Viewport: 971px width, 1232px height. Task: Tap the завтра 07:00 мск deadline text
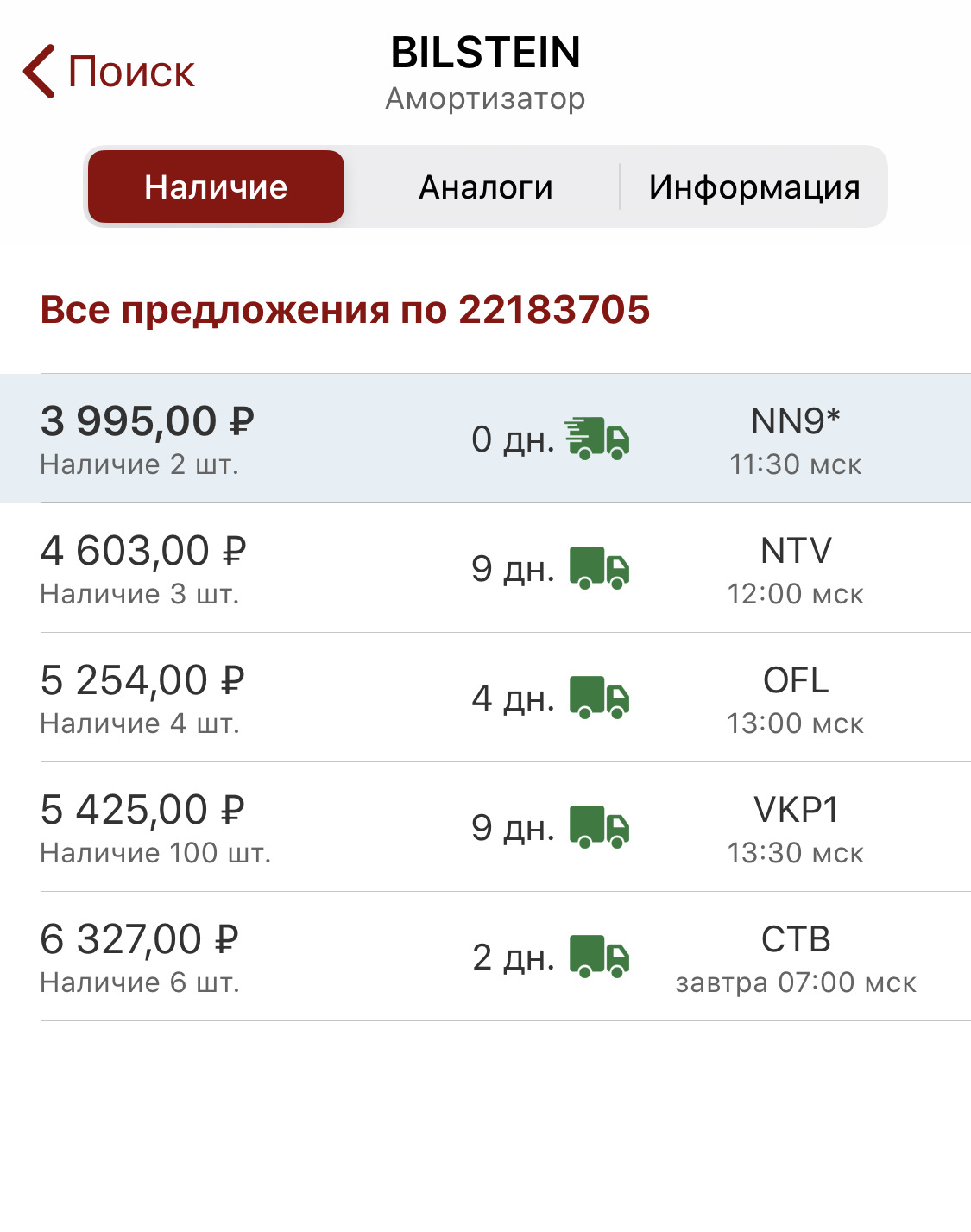(x=795, y=982)
